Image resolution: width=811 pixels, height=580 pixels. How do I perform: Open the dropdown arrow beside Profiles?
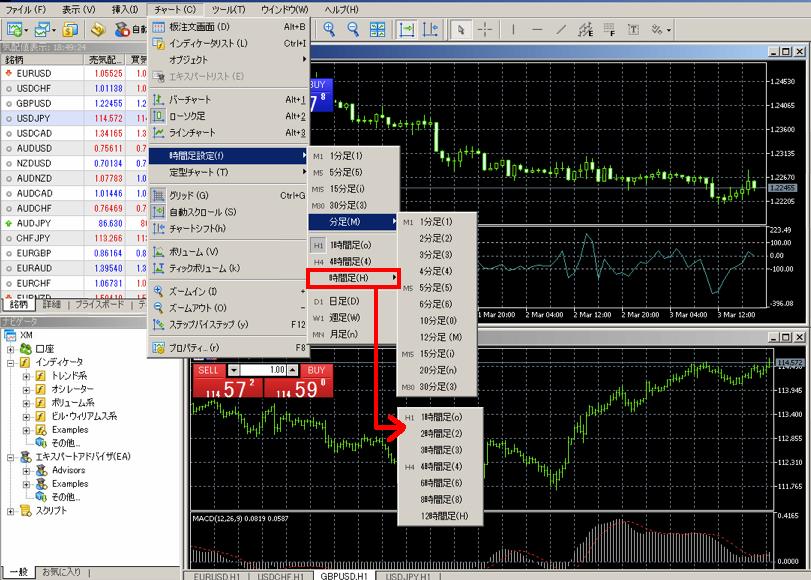[54, 31]
